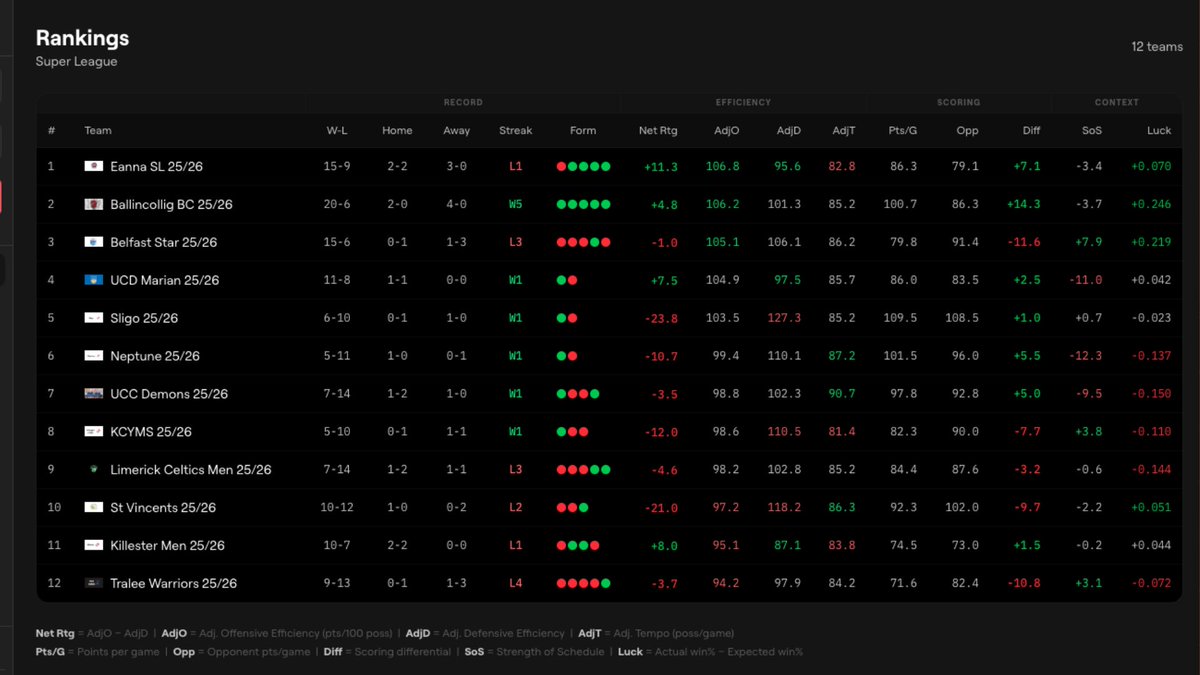Image resolution: width=1200 pixels, height=675 pixels.
Task: Click Eanna SL form dots
Action: pos(583,167)
